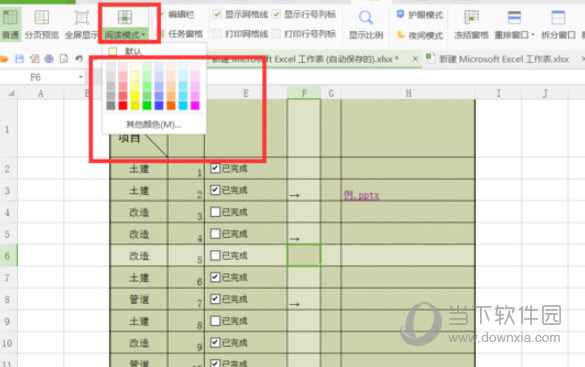Click the select-all corner triangle of the sheet
This screenshot has height=367, width=585.
[11, 93]
